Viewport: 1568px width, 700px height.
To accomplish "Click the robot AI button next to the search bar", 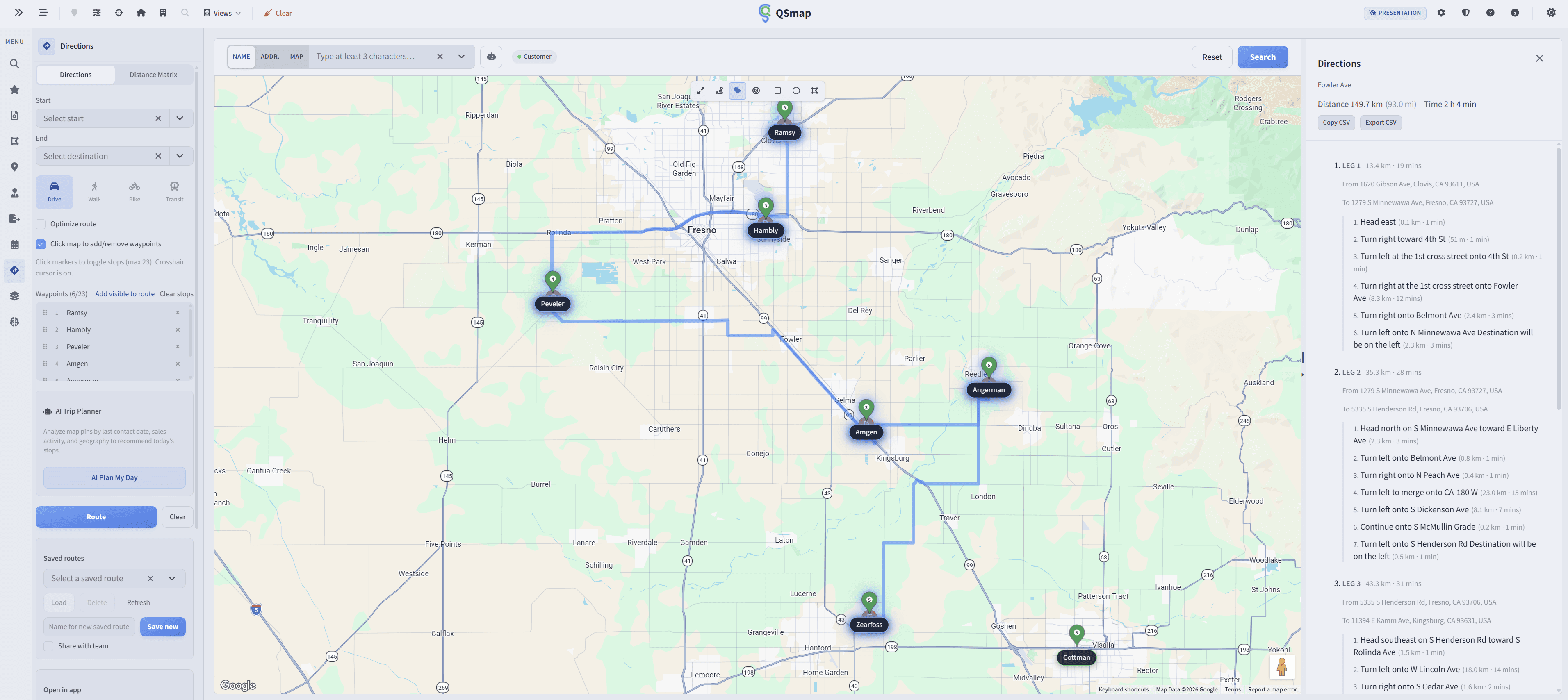I will coord(491,57).
